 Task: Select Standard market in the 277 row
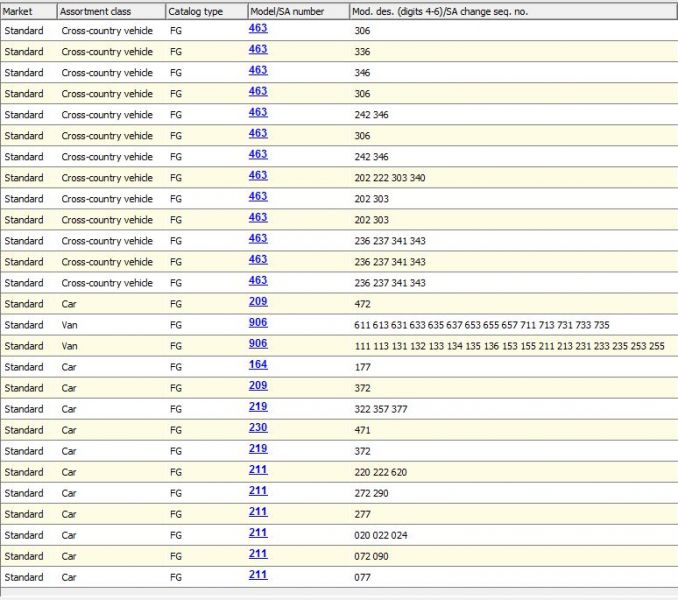coord(24,514)
